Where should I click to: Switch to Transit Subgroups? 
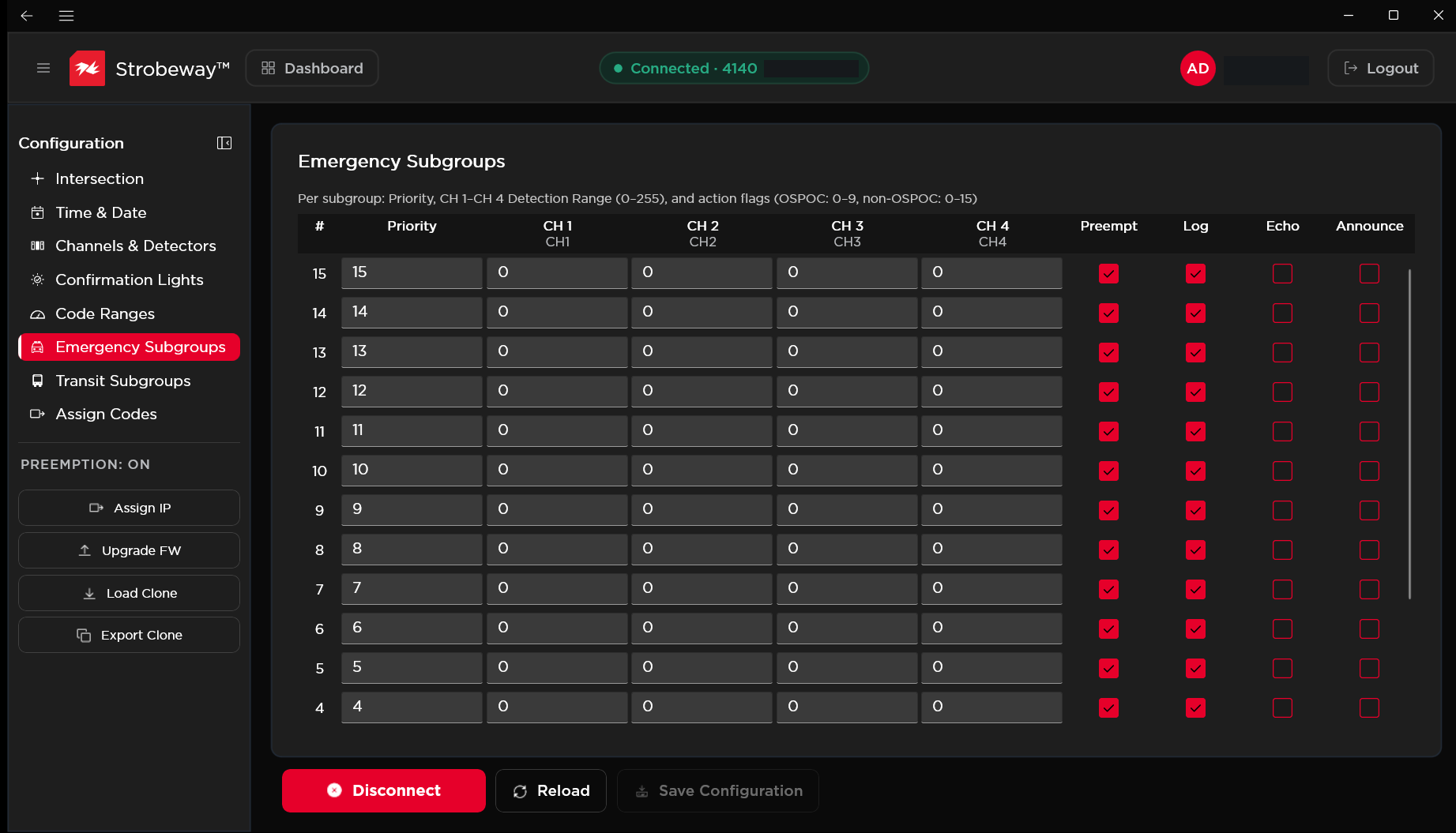click(129, 381)
